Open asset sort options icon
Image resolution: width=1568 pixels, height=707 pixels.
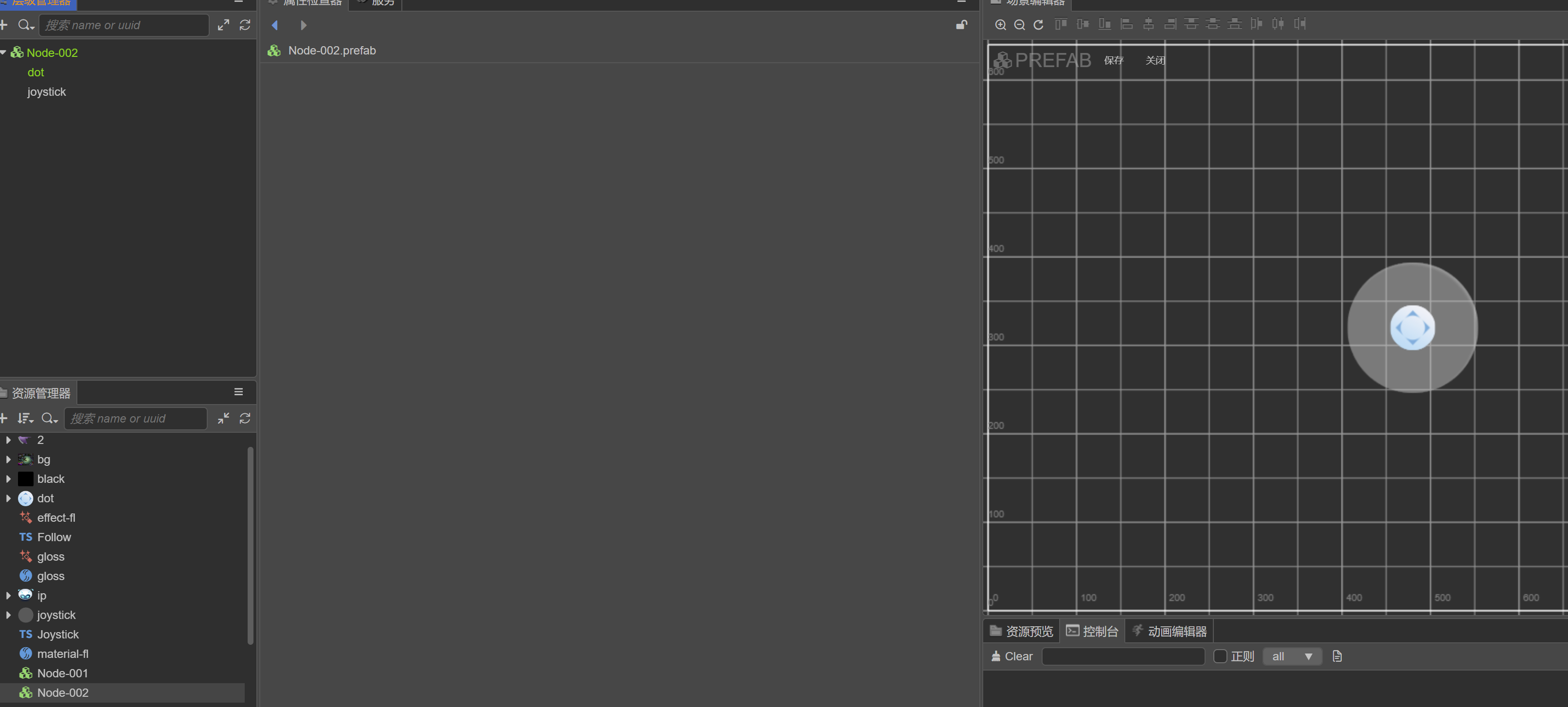(x=25, y=419)
